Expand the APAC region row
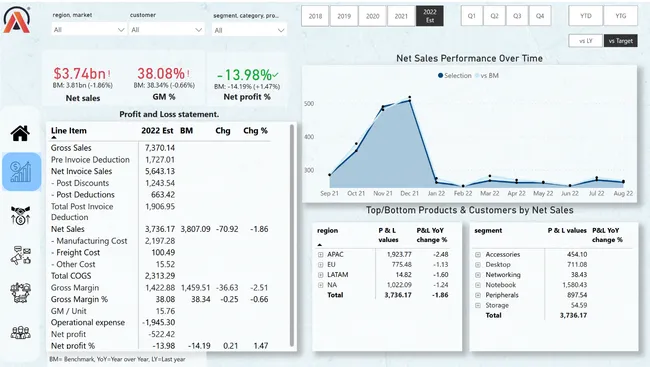The image size is (650, 367). 320,254
